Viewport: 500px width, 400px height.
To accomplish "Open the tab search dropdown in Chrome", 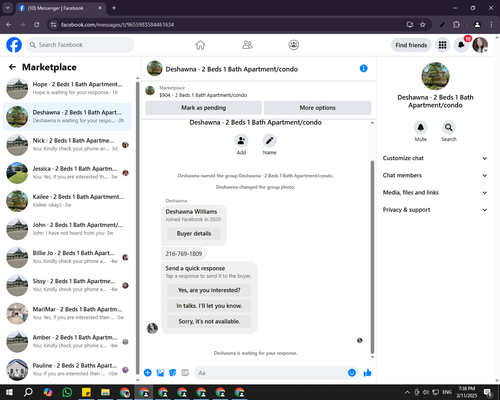I will pyautogui.click(x=7, y=8).
